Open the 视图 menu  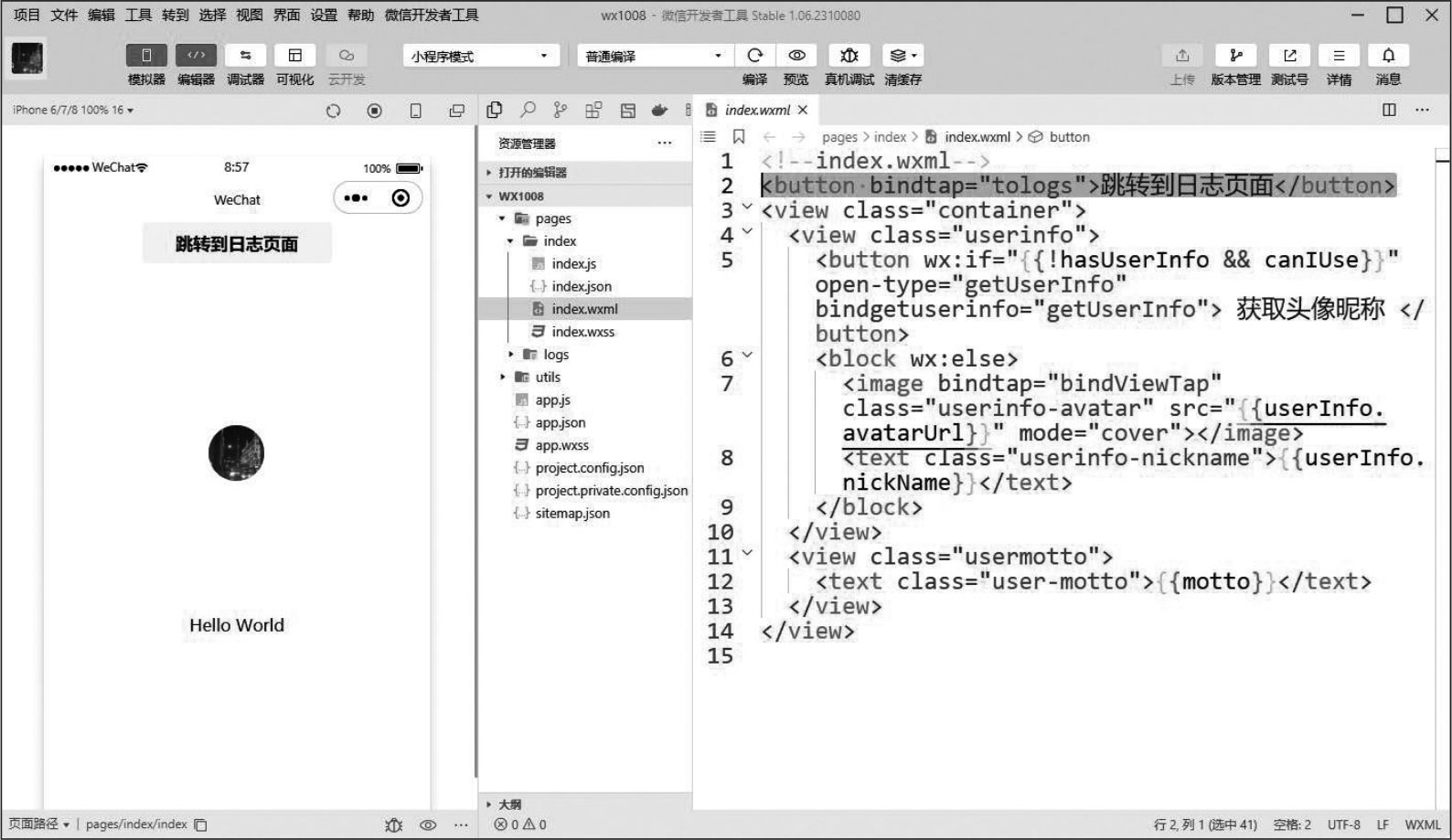click(250, 15)
